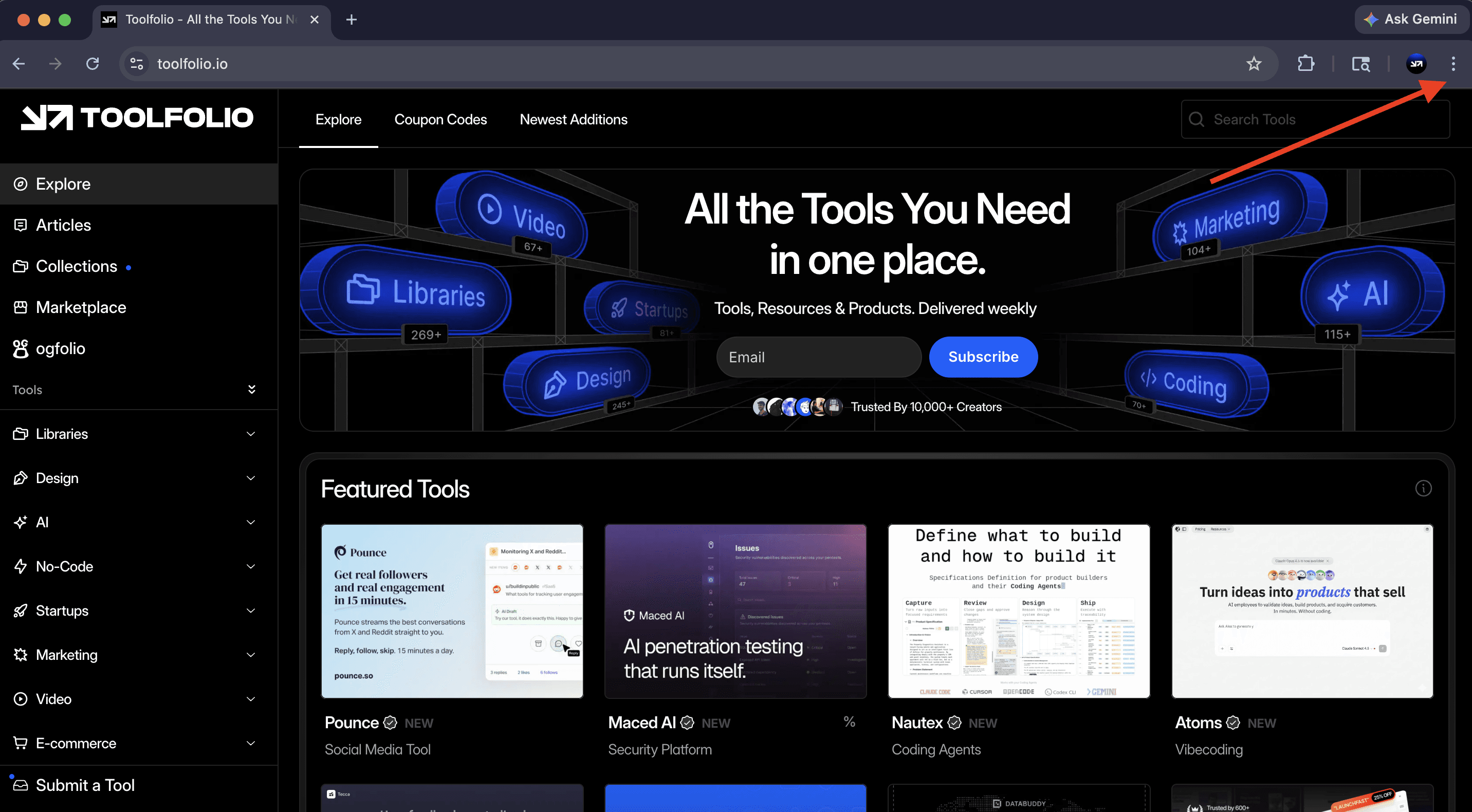Image resolution: width=1472 pixels, height=812 pixels.
Task: Click the bookmark star in the address bar
Action: click(x=1254, y=63)
